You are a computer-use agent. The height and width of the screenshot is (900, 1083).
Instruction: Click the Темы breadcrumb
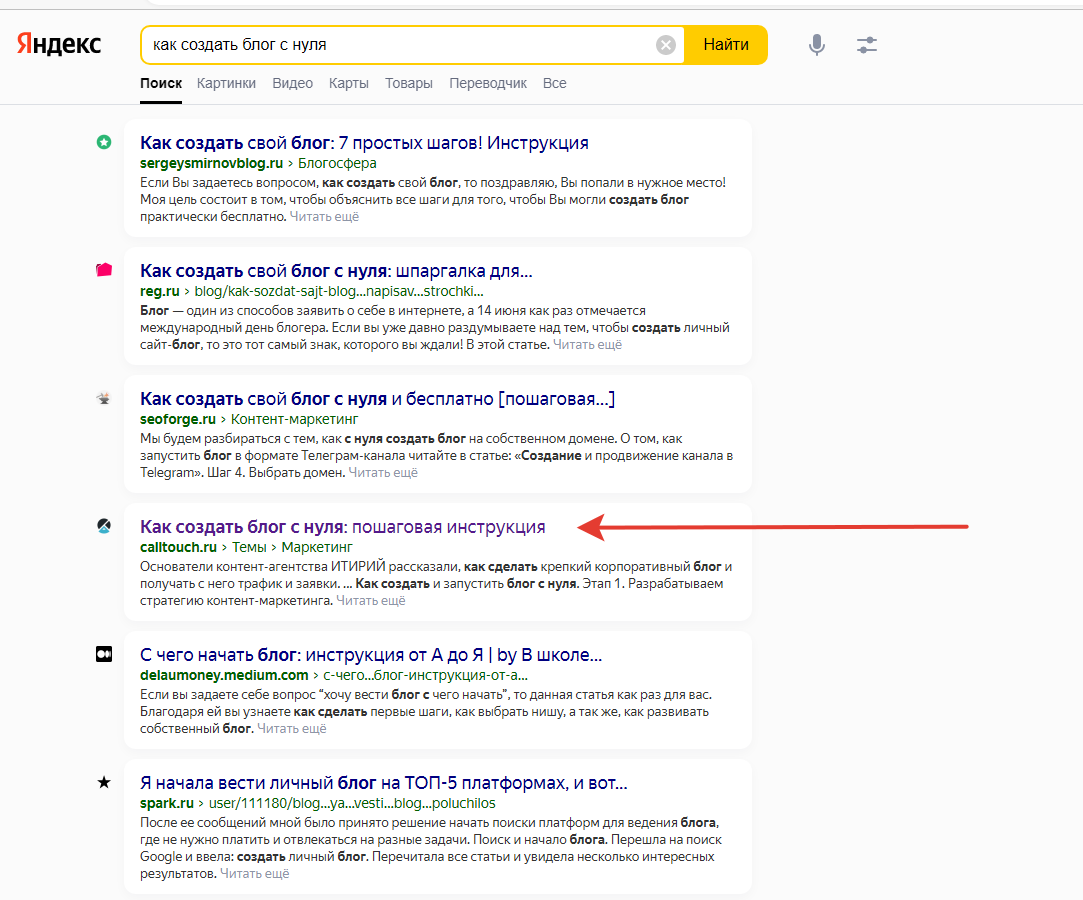[249, 547]
